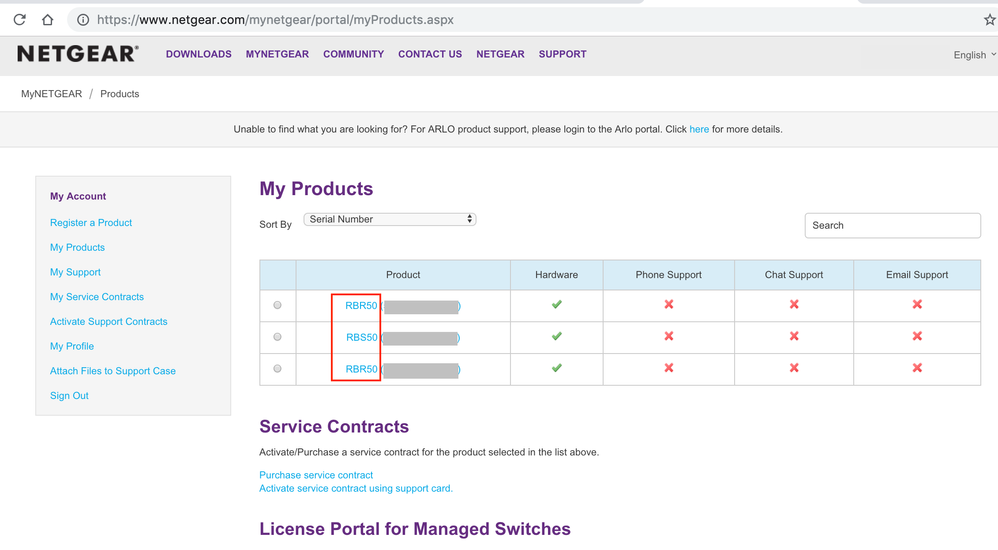Viewport: 998px width, 550px height.
Task: Click the browser reload icon
Action: 19,19
